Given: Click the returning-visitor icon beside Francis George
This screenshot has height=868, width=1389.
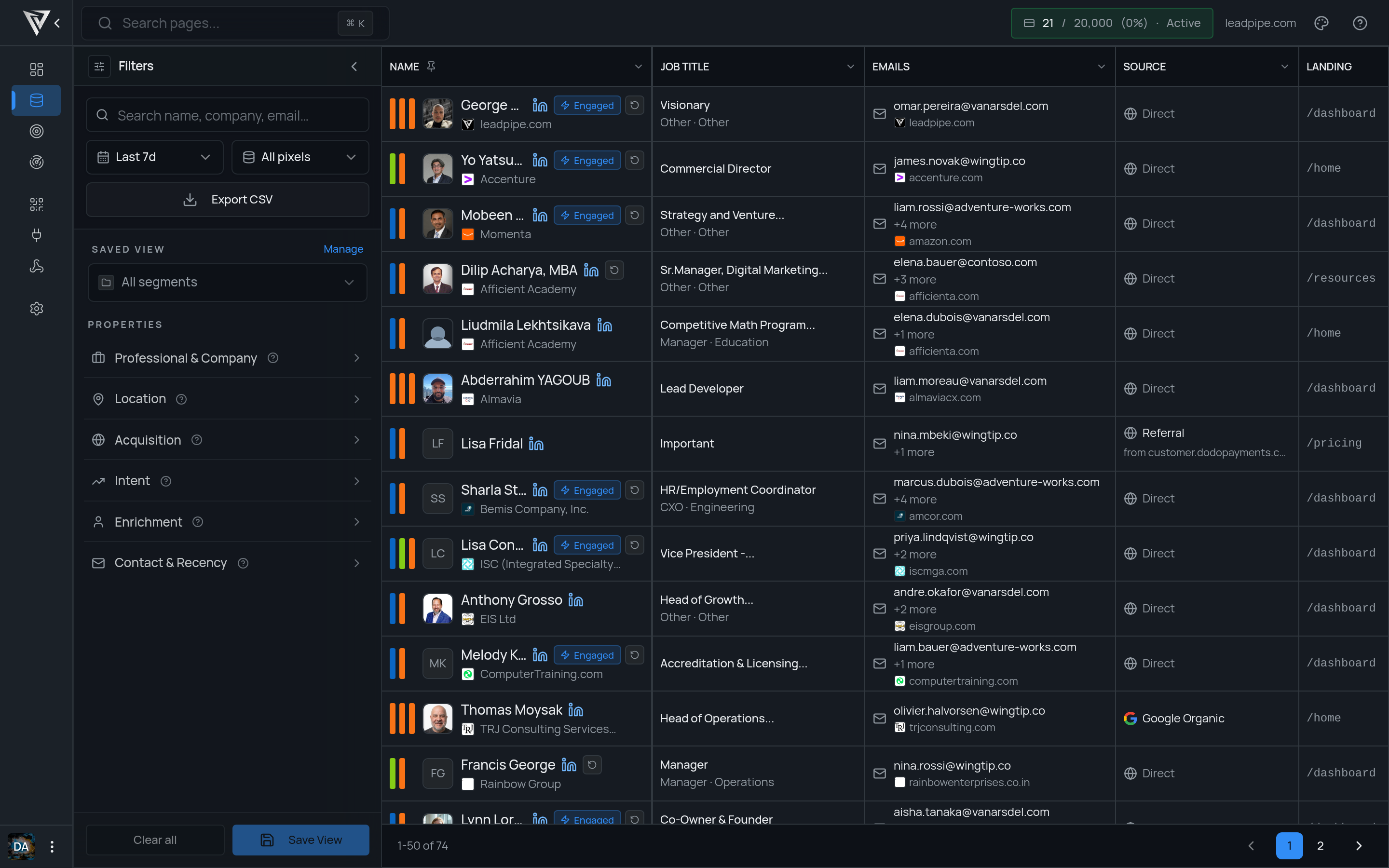Looking at the screenshot, I should 592,765.
